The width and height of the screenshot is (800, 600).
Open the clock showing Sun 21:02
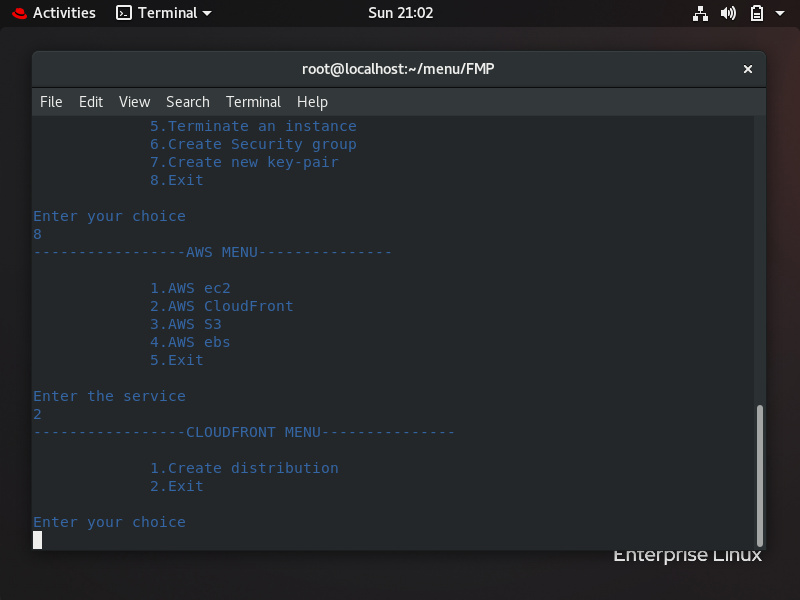401,13
